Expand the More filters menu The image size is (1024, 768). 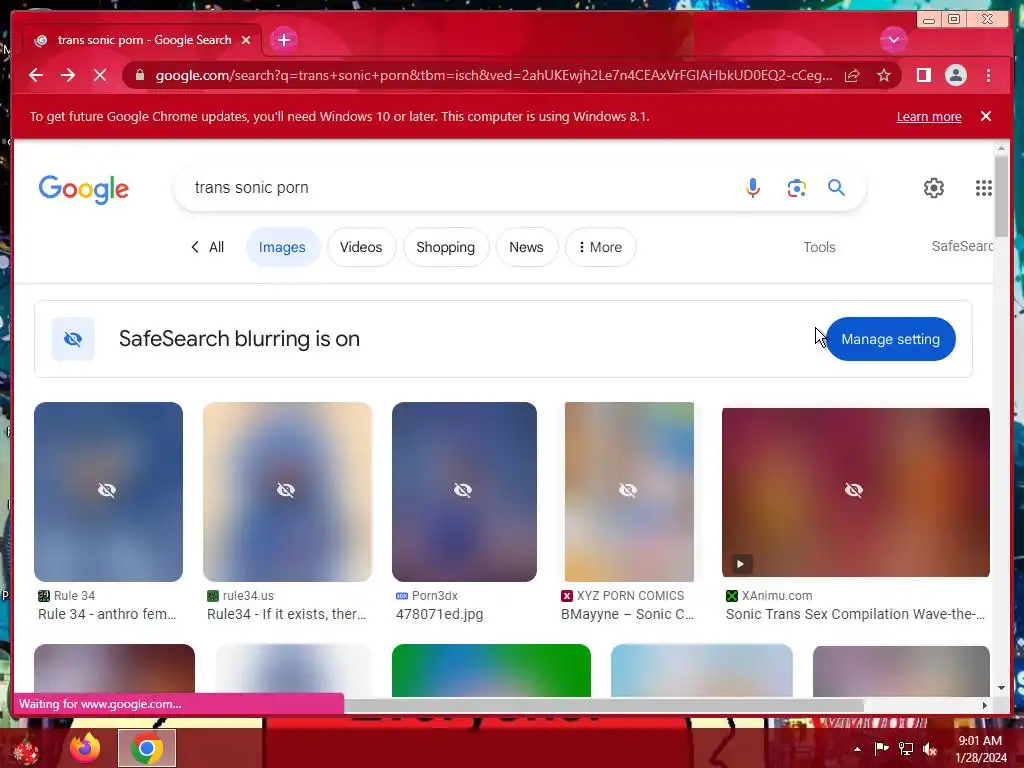(x=600, y=247)
